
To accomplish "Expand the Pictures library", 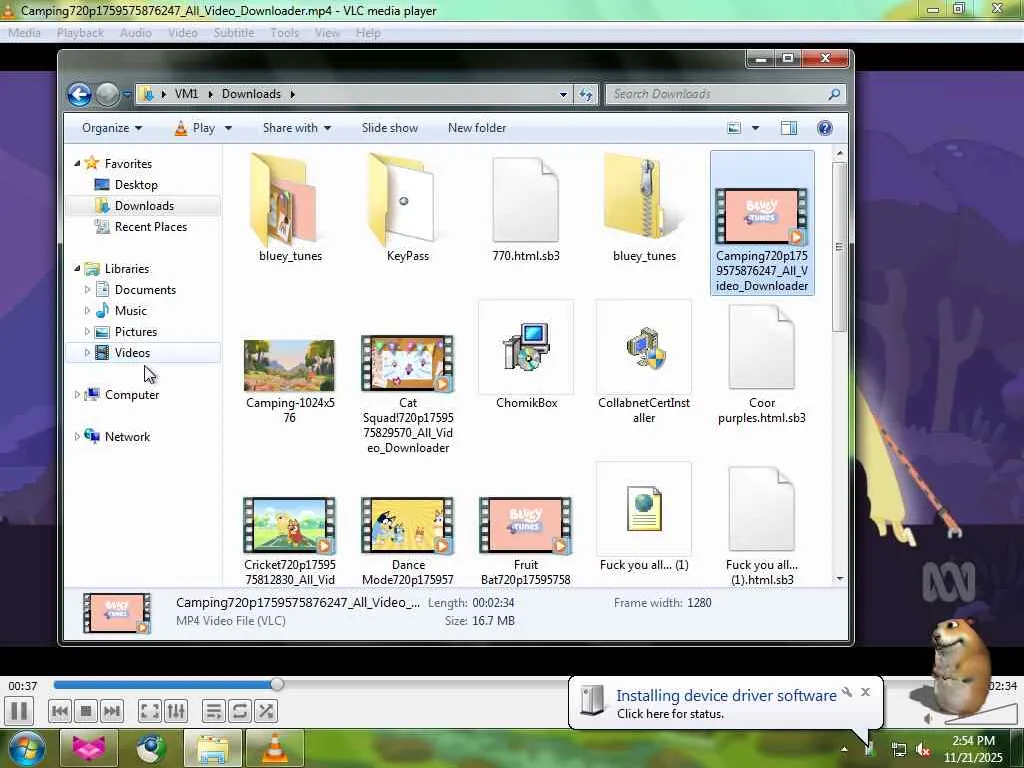I will click(87, 331).
